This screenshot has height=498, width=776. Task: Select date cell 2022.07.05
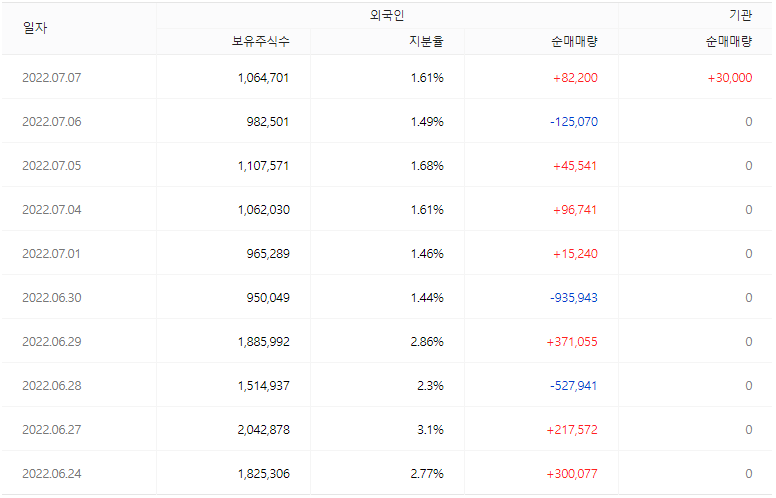pos(52,166)
